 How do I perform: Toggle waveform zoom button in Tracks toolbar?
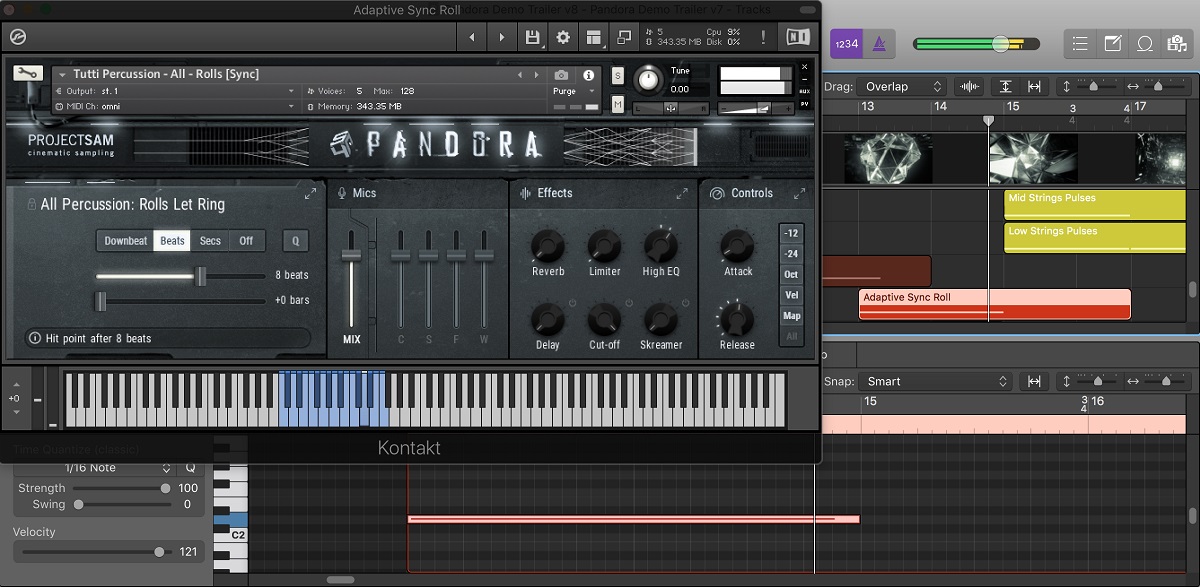(969, 87)
